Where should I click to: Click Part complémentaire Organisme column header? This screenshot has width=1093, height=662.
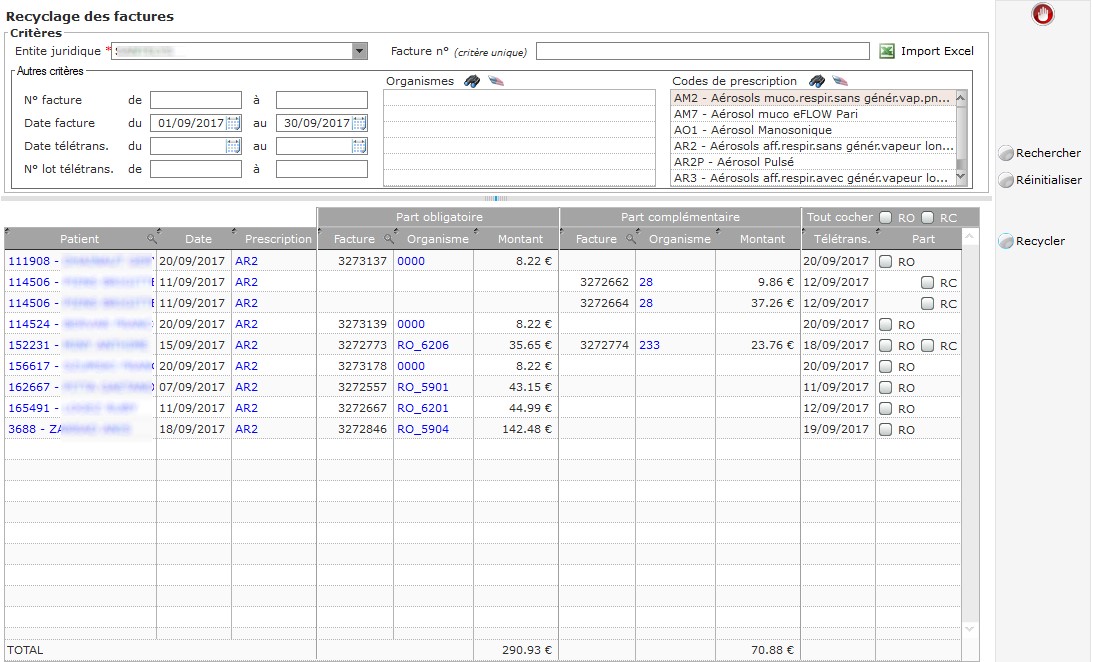pyautogui.click(x=676, y=239)
